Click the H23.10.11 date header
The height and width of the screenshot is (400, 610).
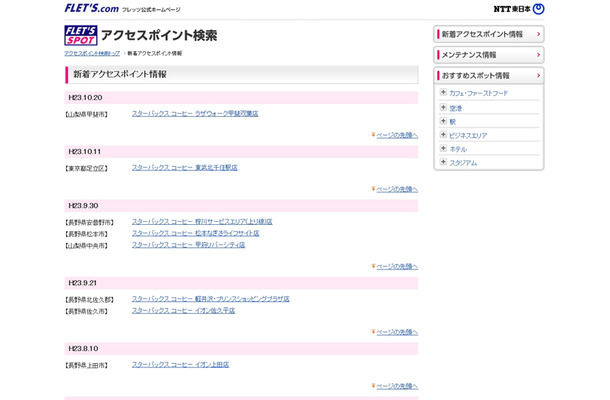click(241, 152)
